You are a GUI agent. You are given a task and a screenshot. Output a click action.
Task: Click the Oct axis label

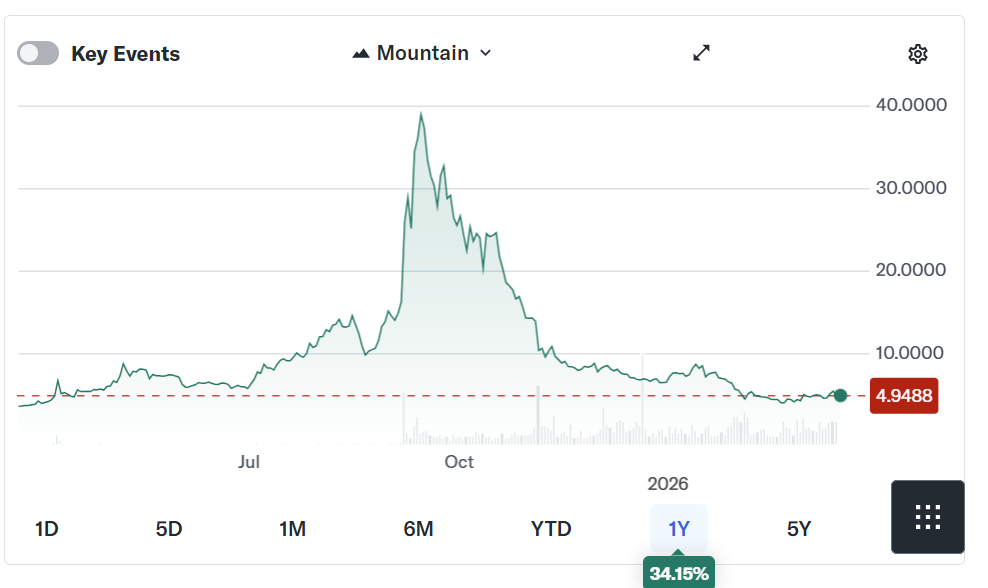point(459,462)
